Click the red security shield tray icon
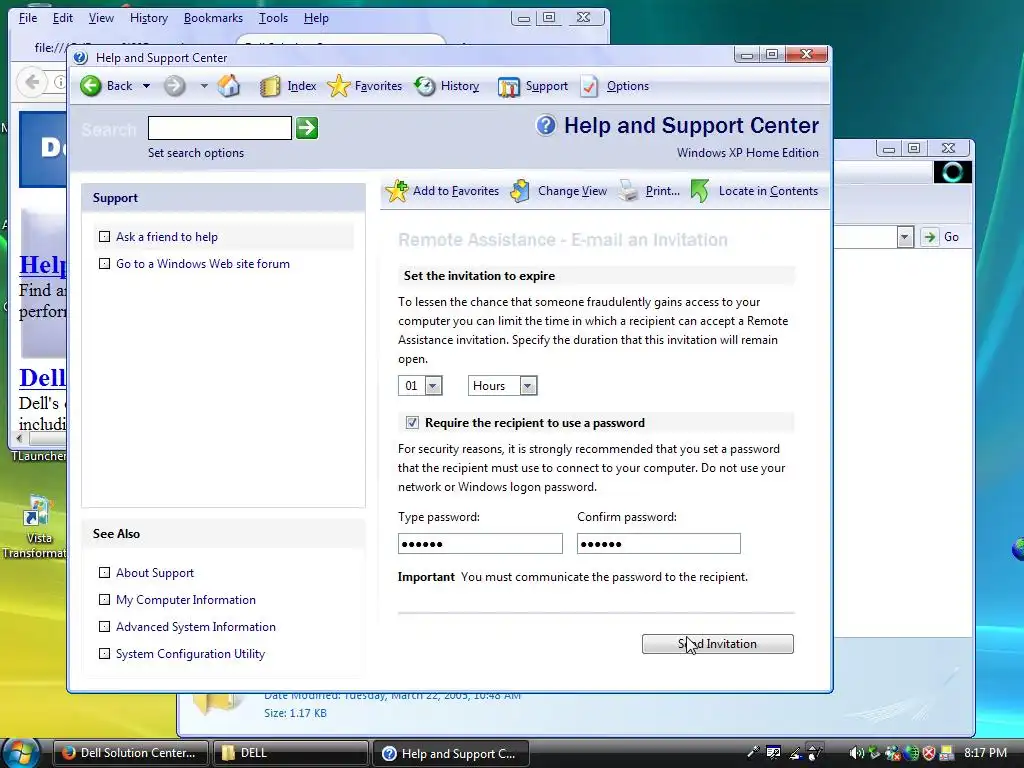This screenshot has height=768, width=1024. point(929,753)
